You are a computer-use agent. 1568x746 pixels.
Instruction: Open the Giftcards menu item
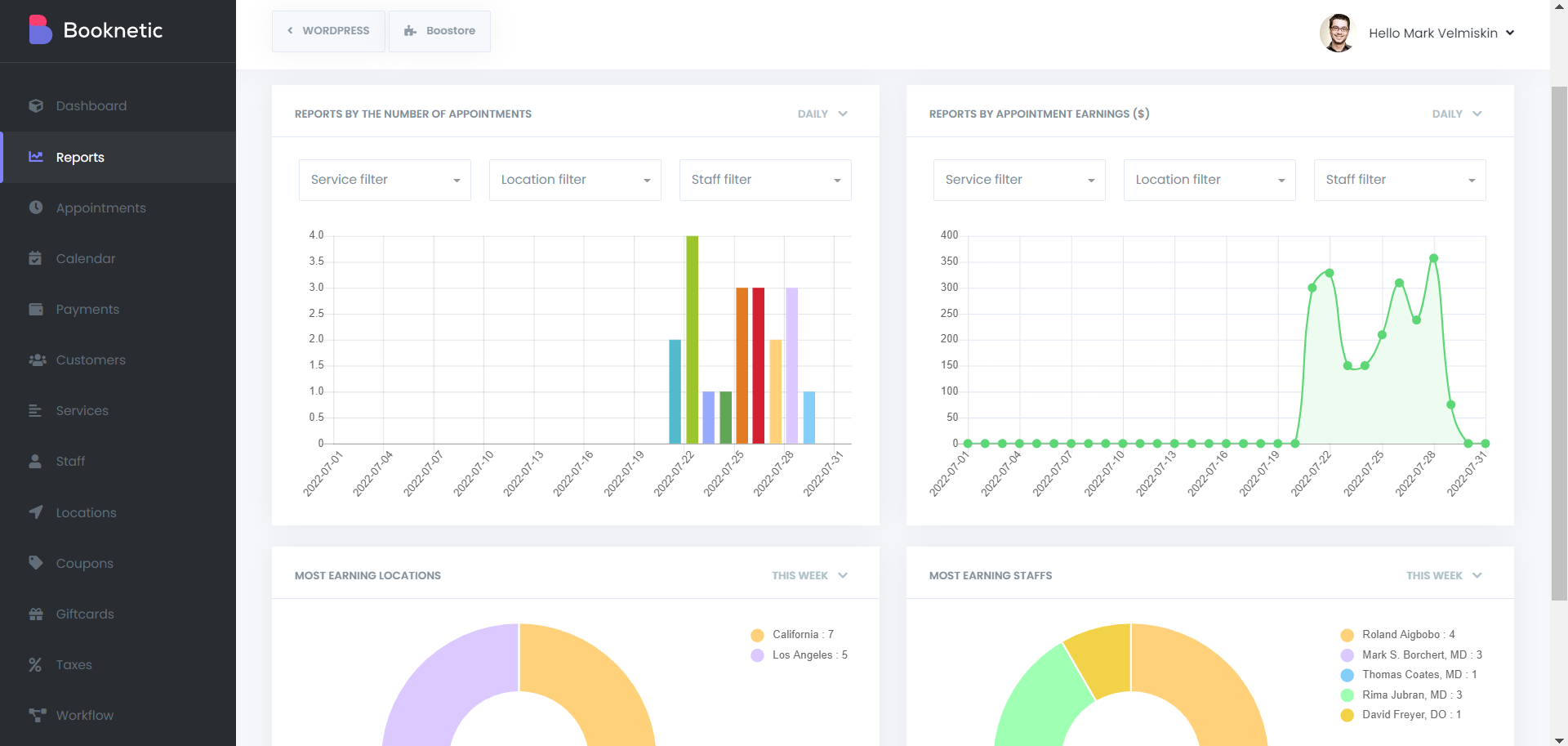click(x=118, y=614)
